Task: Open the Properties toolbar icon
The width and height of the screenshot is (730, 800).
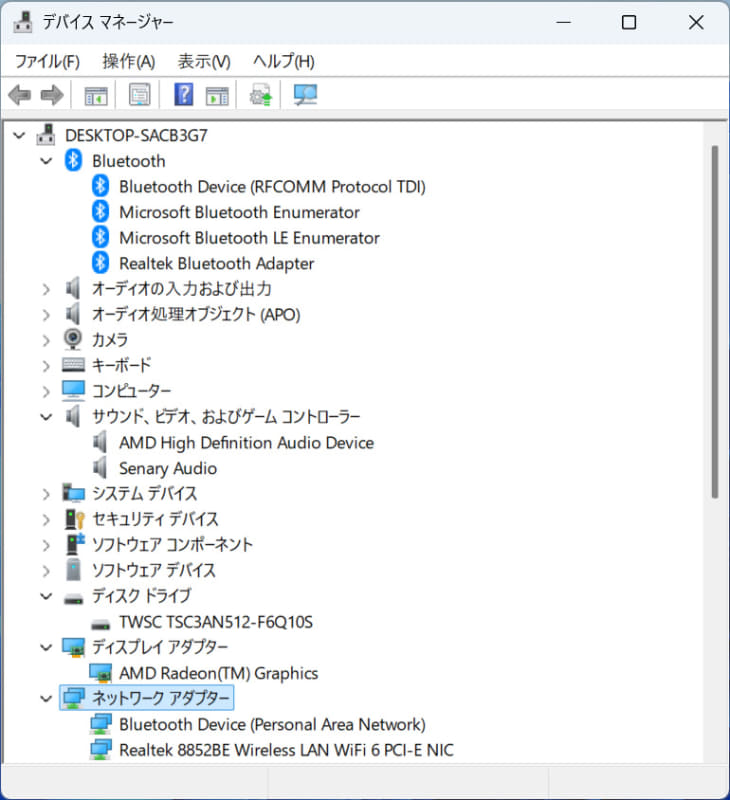Action: click(139, 95)
